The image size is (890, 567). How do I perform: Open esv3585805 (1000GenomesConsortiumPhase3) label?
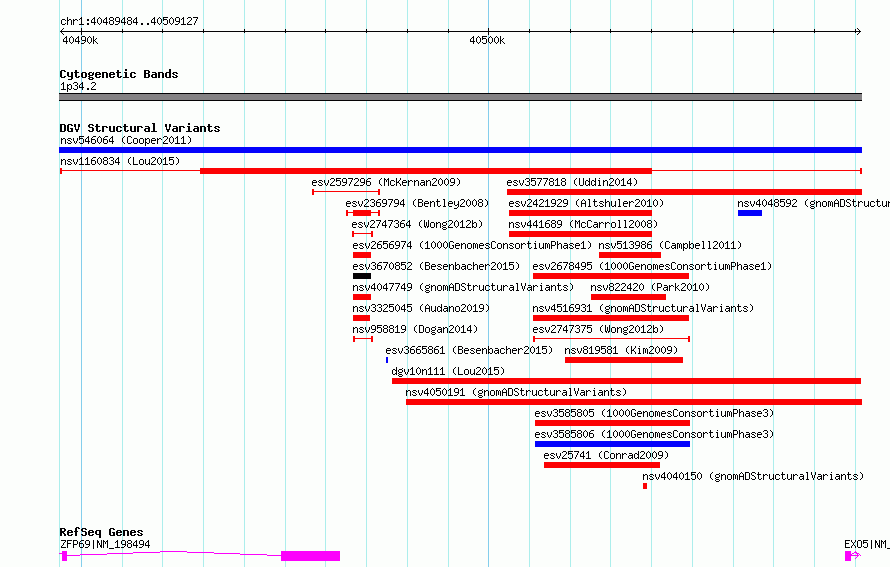coord(654,413)
